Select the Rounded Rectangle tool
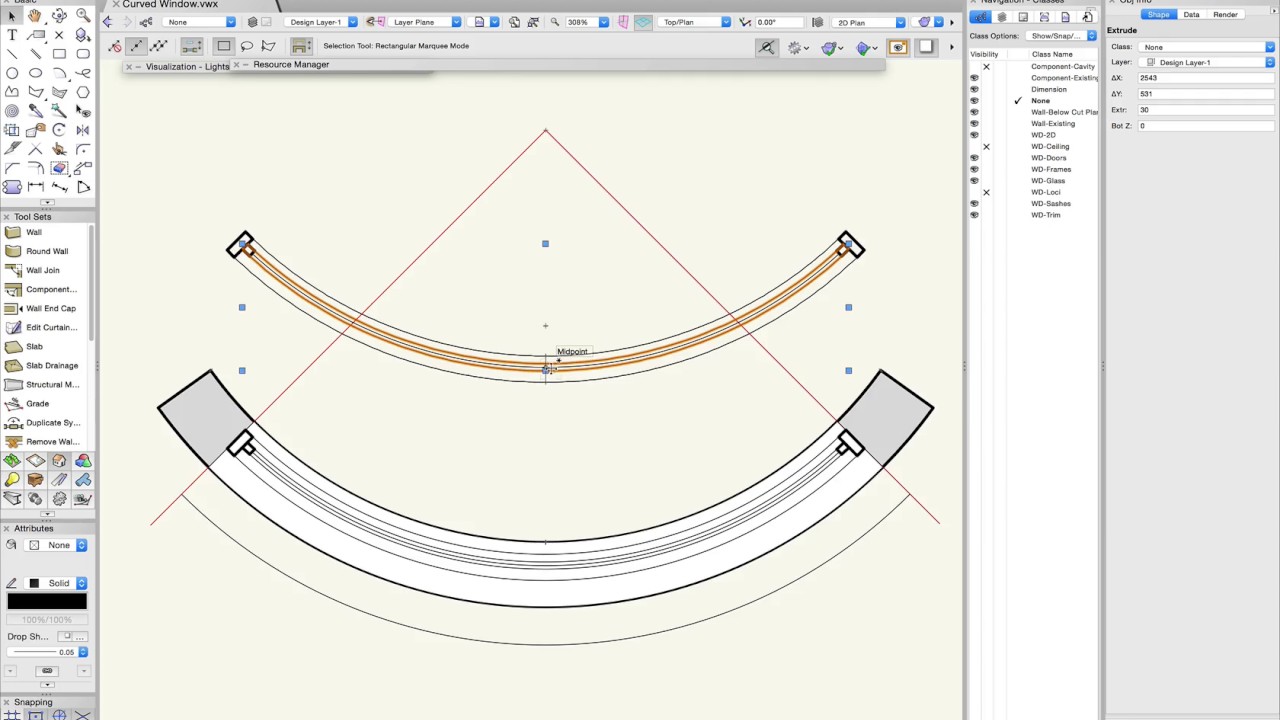The height and width of the screenshot is (720, 1280). (x=83, y=54)
